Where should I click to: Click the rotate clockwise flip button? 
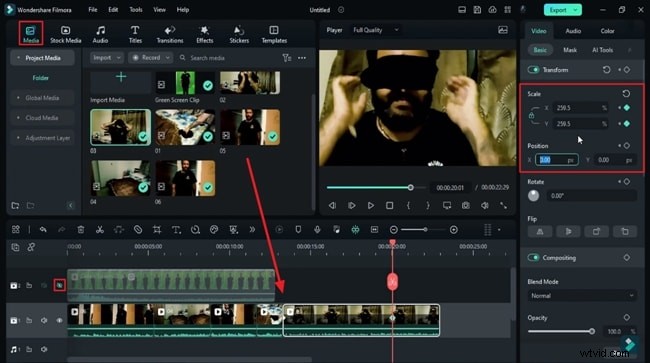596,232
